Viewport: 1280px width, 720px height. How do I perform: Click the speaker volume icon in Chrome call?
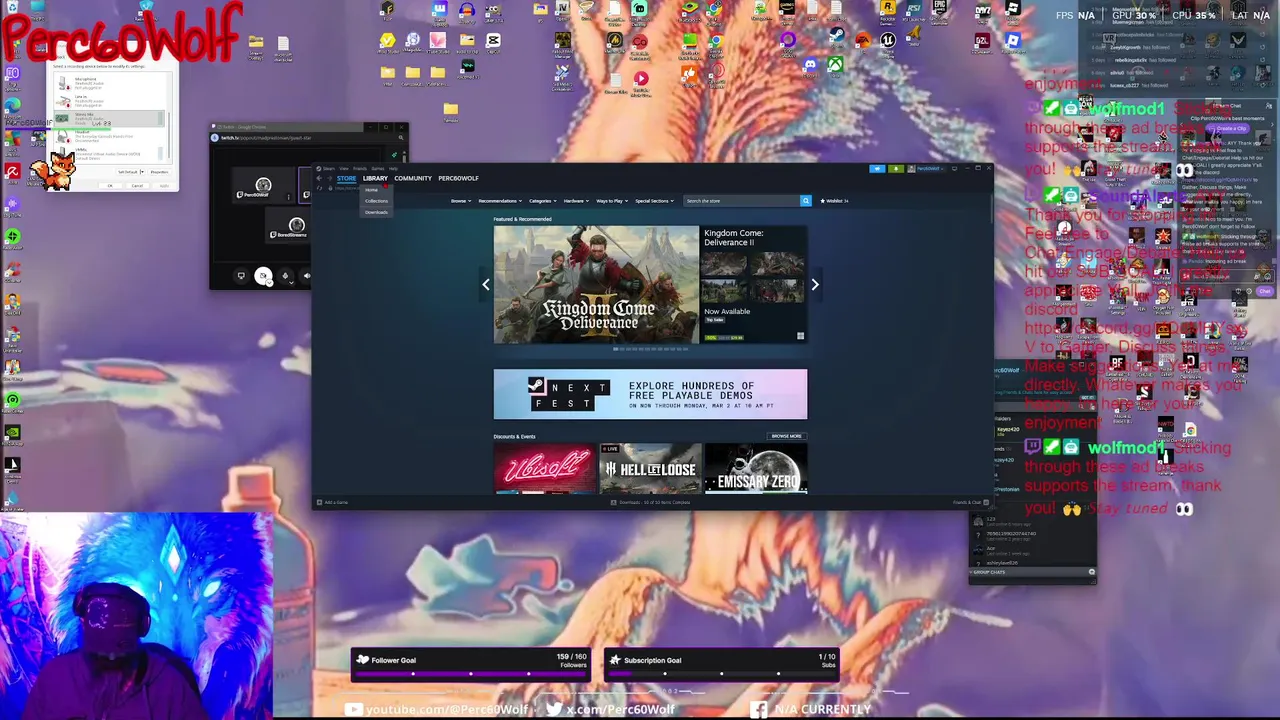coord(307,276)
